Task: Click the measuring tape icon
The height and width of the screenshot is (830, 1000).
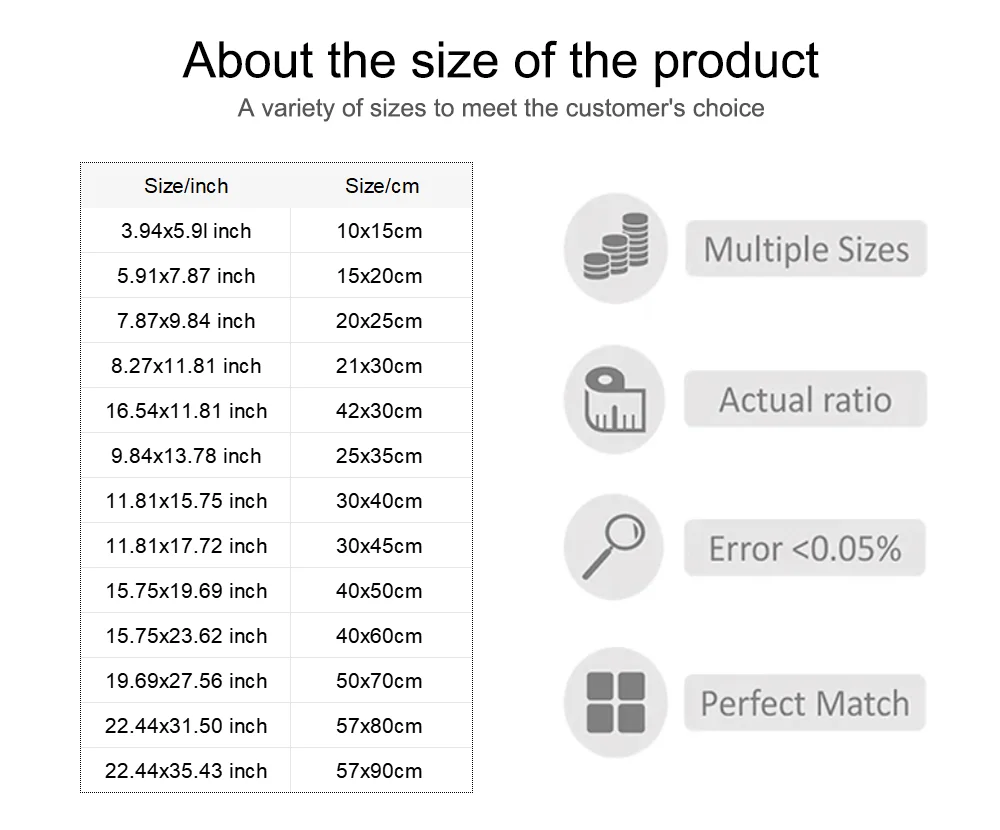Action: (615, 399)
